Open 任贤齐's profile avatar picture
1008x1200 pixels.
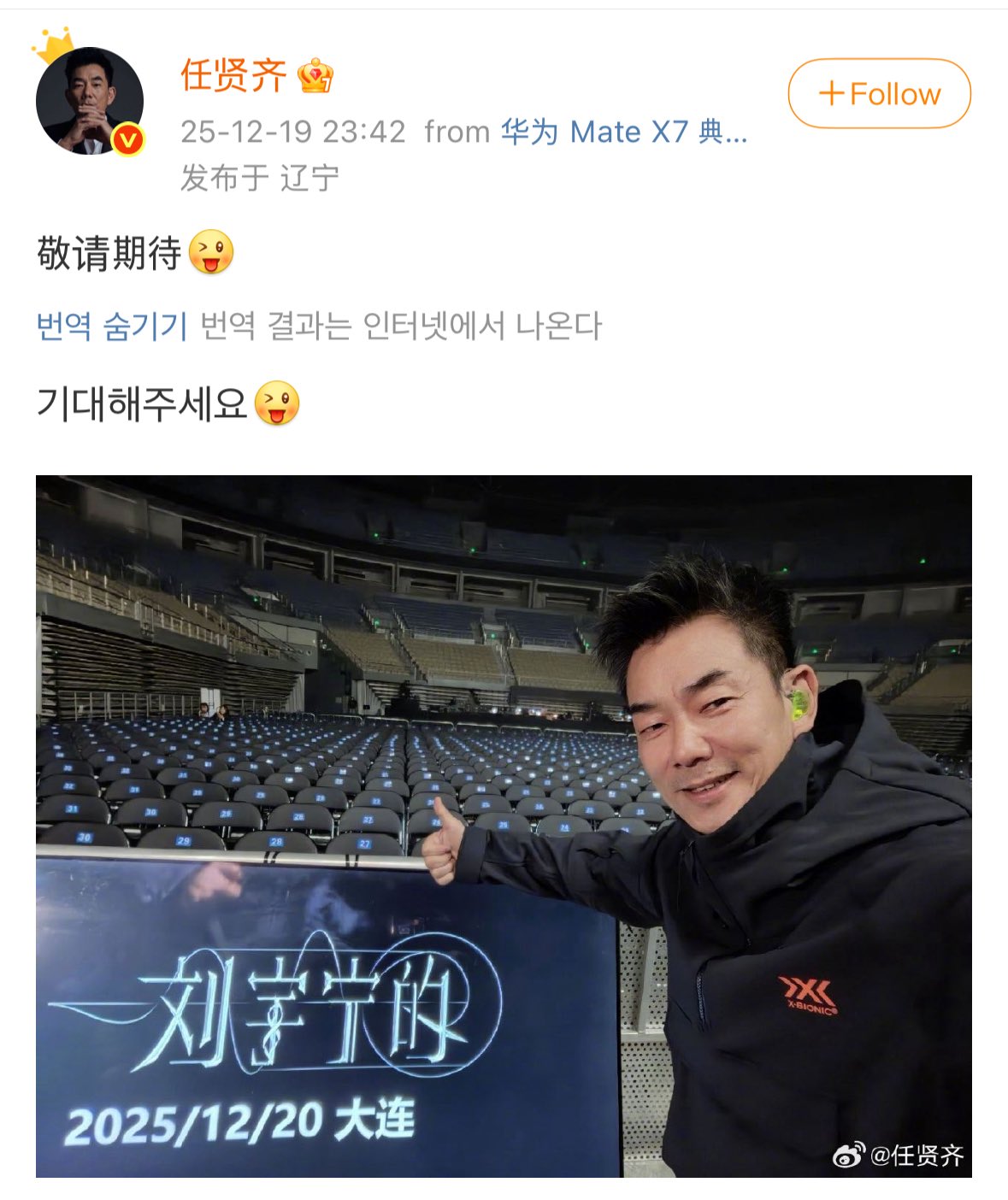pos(89,101)
